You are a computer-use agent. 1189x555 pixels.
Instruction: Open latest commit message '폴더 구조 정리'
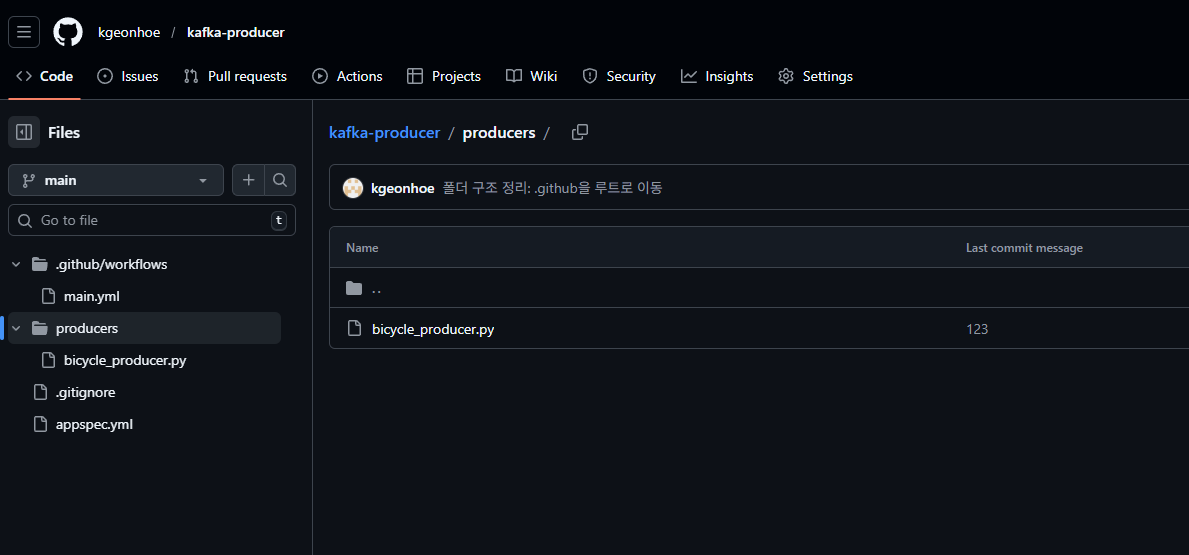[553, 188]
